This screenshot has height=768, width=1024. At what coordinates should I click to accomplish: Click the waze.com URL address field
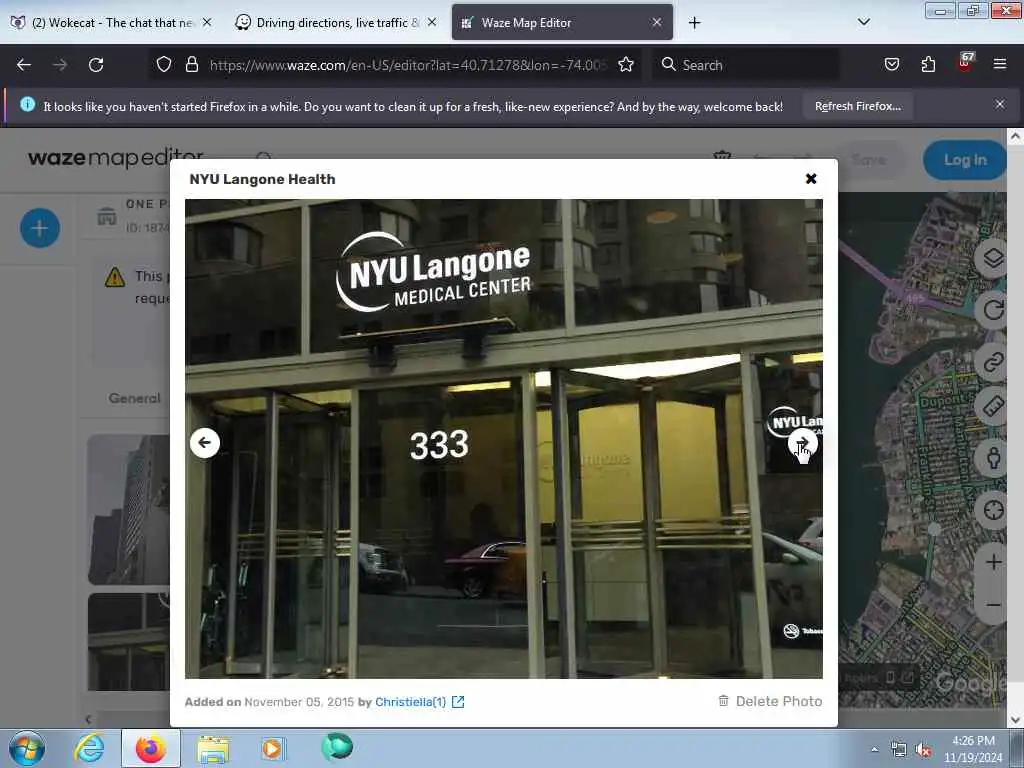tap(408, 65)
